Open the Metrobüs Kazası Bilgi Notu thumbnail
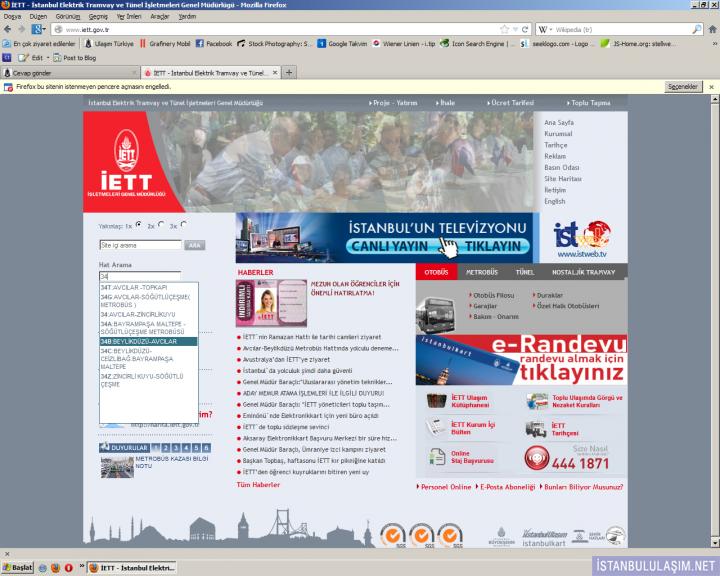 coord(117,467)
